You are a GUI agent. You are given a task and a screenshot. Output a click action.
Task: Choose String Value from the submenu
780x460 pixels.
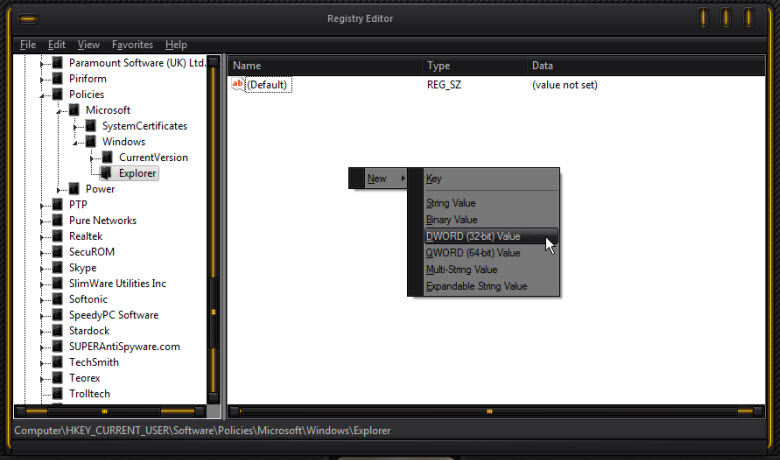(491, 203)
